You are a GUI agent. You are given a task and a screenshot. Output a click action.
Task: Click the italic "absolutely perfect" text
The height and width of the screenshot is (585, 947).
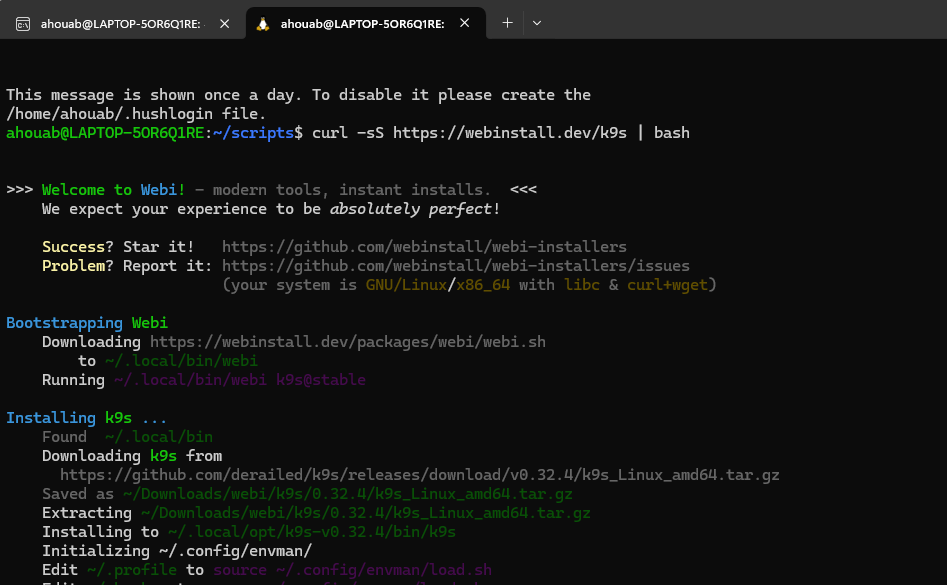pos(411,209)
